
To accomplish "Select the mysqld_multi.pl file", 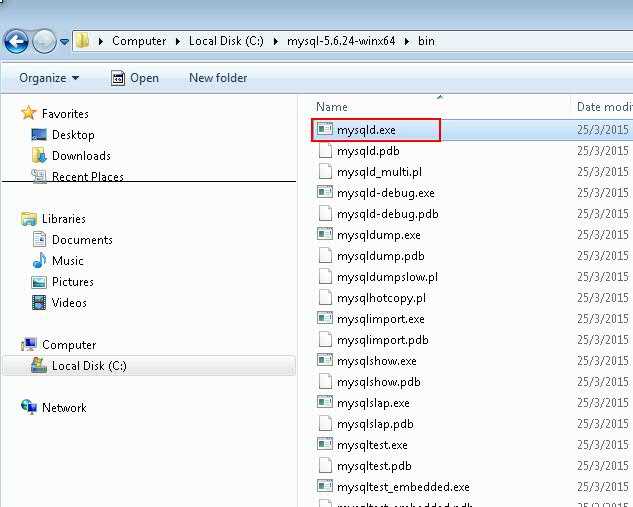I will coord(379,172).
